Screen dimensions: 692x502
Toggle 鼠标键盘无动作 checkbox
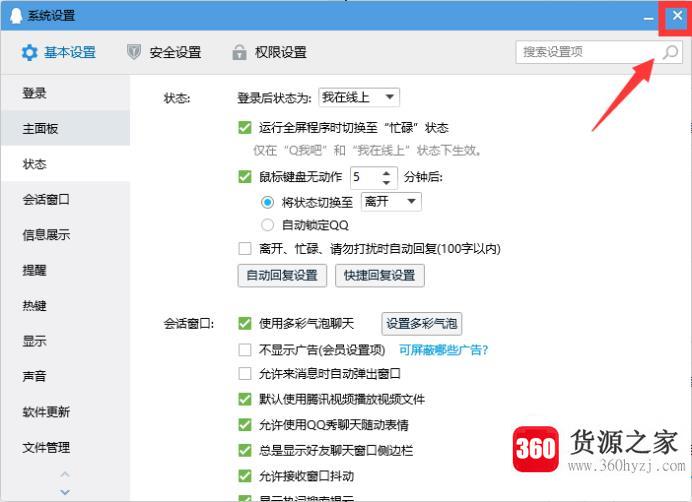[244, 177]
